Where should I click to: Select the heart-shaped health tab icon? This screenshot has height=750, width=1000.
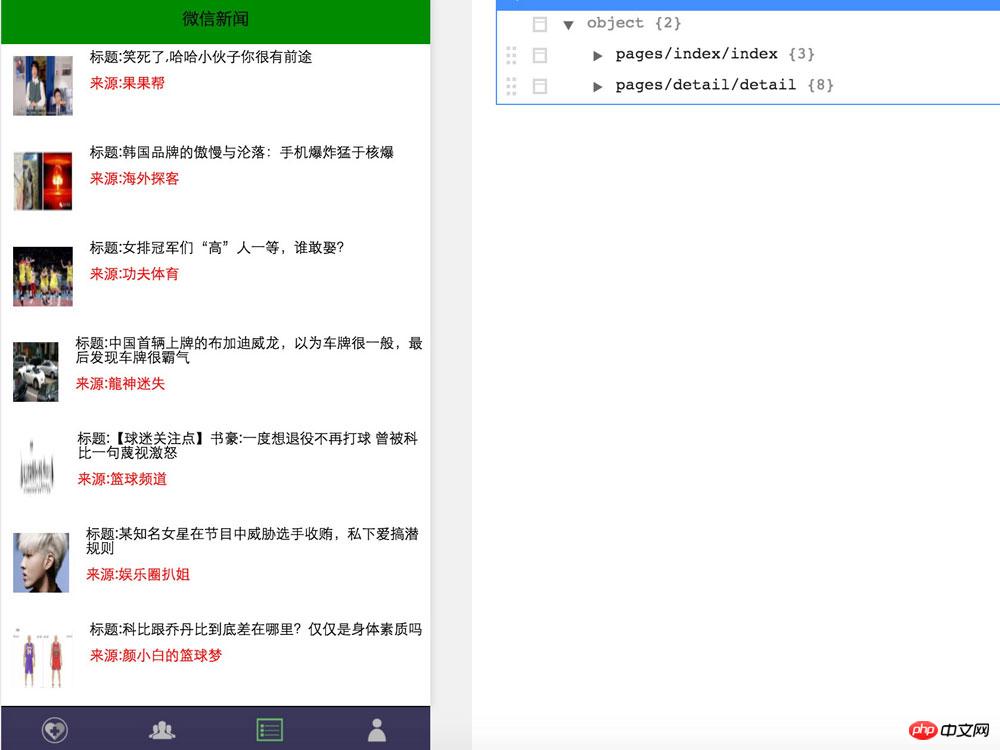click(x=54, y=730)
